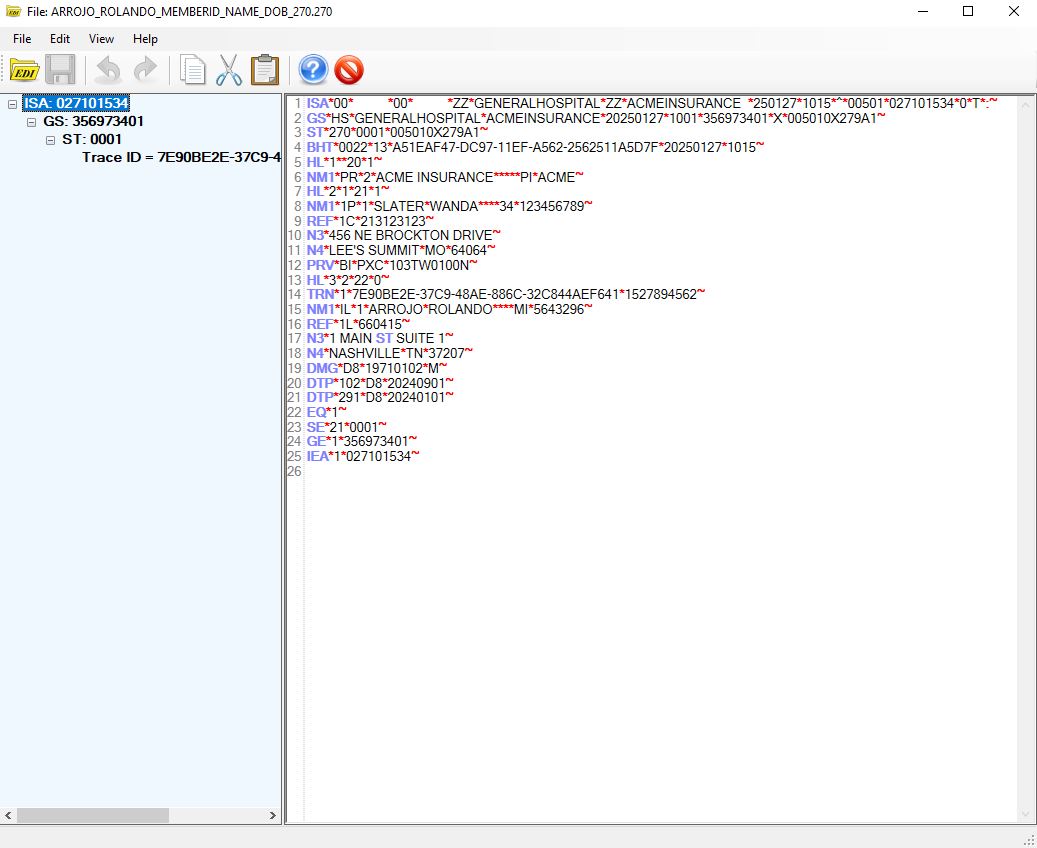Click the IEA*1*027101534 line
1037x848 pixels.
(363, 456)
